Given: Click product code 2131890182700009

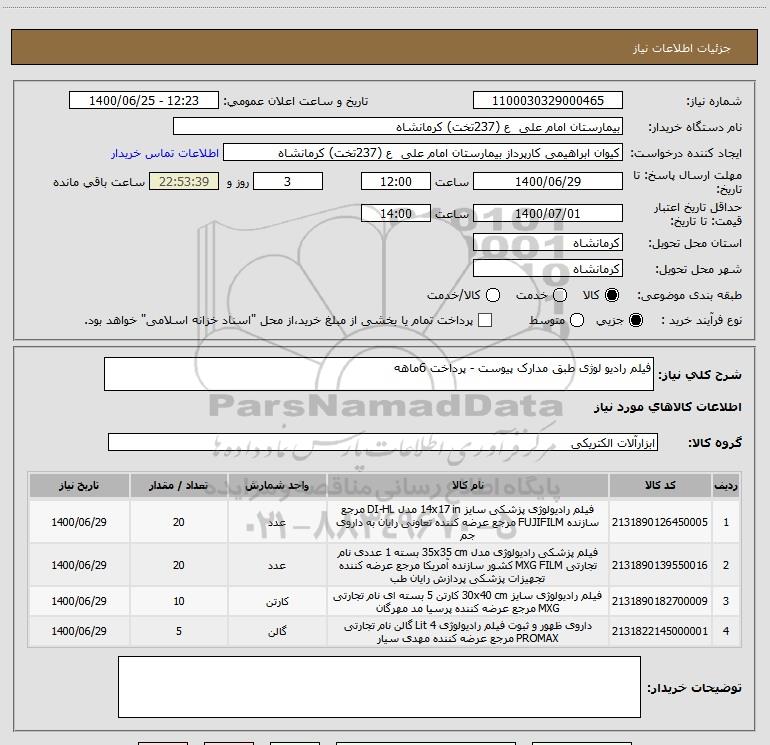Looking at the screenshot, I should point(660,601).
